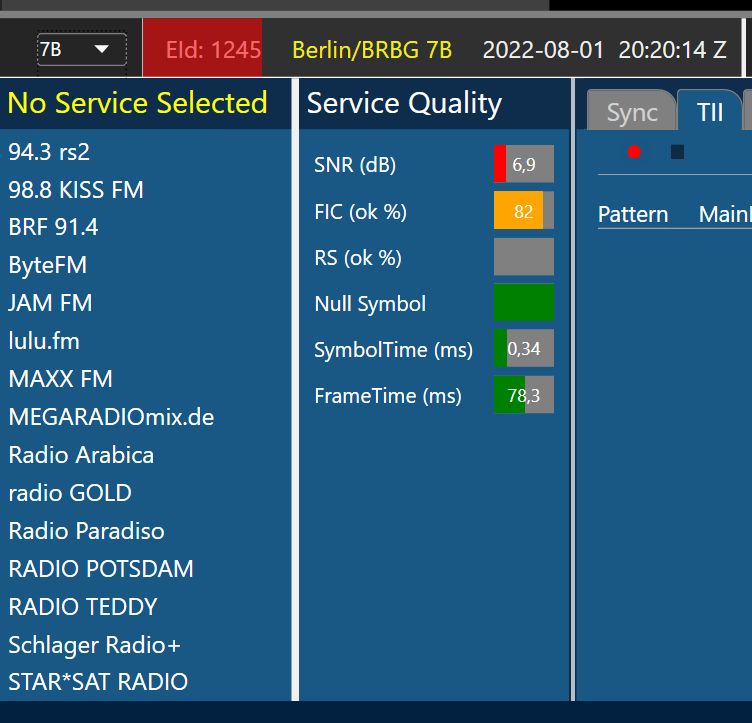Click the FrameTime (ms) value bar
Screen dimensions: 752x723
[x=523, y=395]
